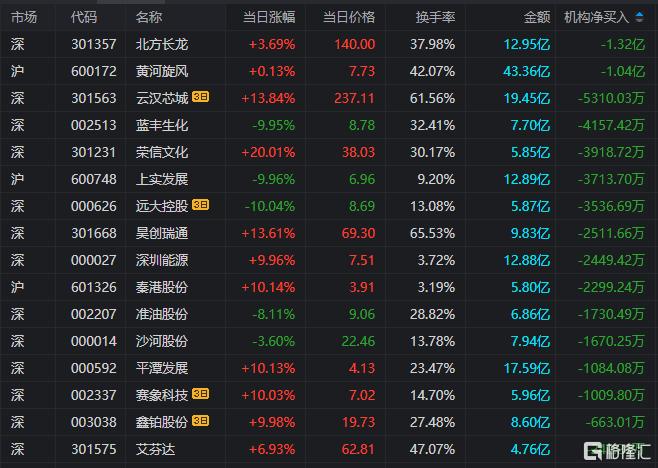
Task: Click 平潭发展 price 4.13
Action: [360, 368]
